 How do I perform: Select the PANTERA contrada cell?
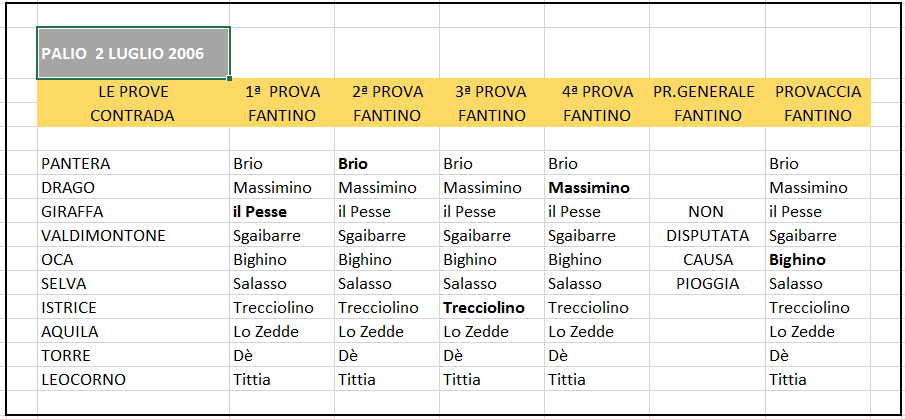(133, 164)
